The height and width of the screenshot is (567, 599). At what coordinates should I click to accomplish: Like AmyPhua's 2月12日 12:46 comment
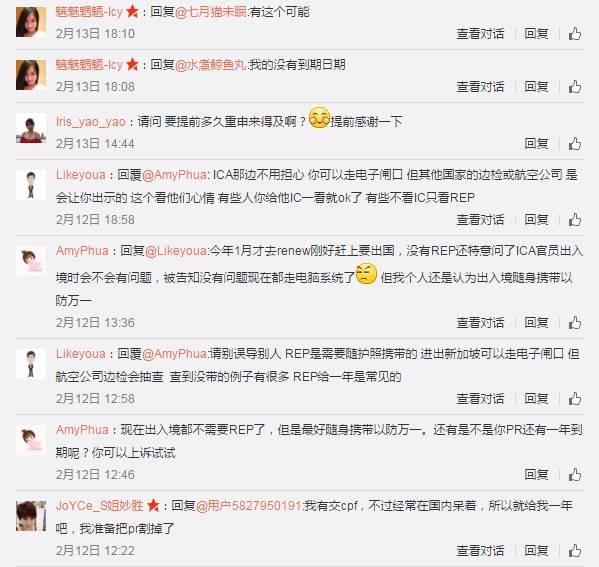pos(575,475)
